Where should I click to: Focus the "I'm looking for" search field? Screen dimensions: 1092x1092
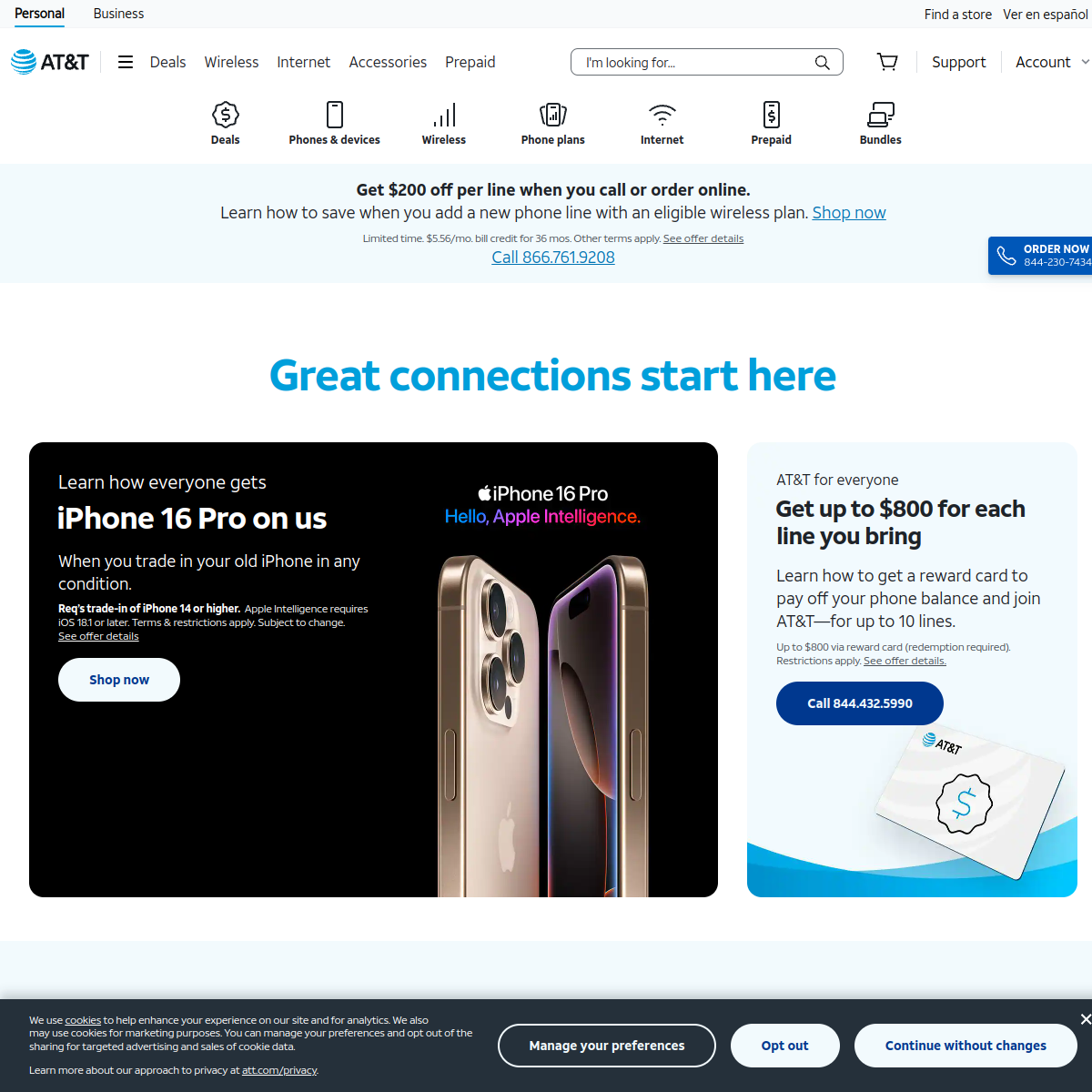(x=698, y=62)
